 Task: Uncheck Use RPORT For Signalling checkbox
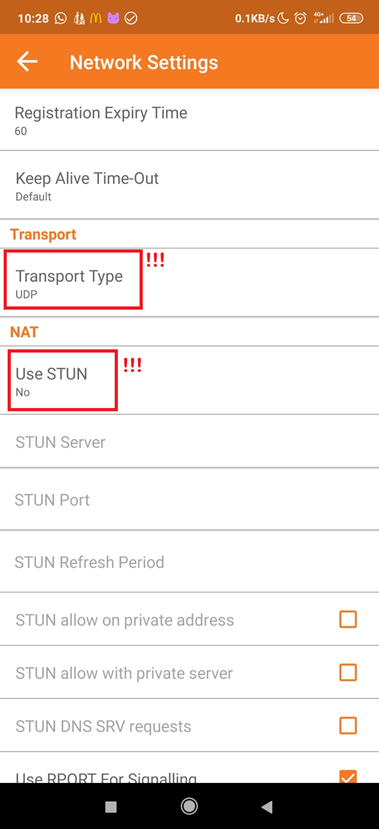[348, 777]
